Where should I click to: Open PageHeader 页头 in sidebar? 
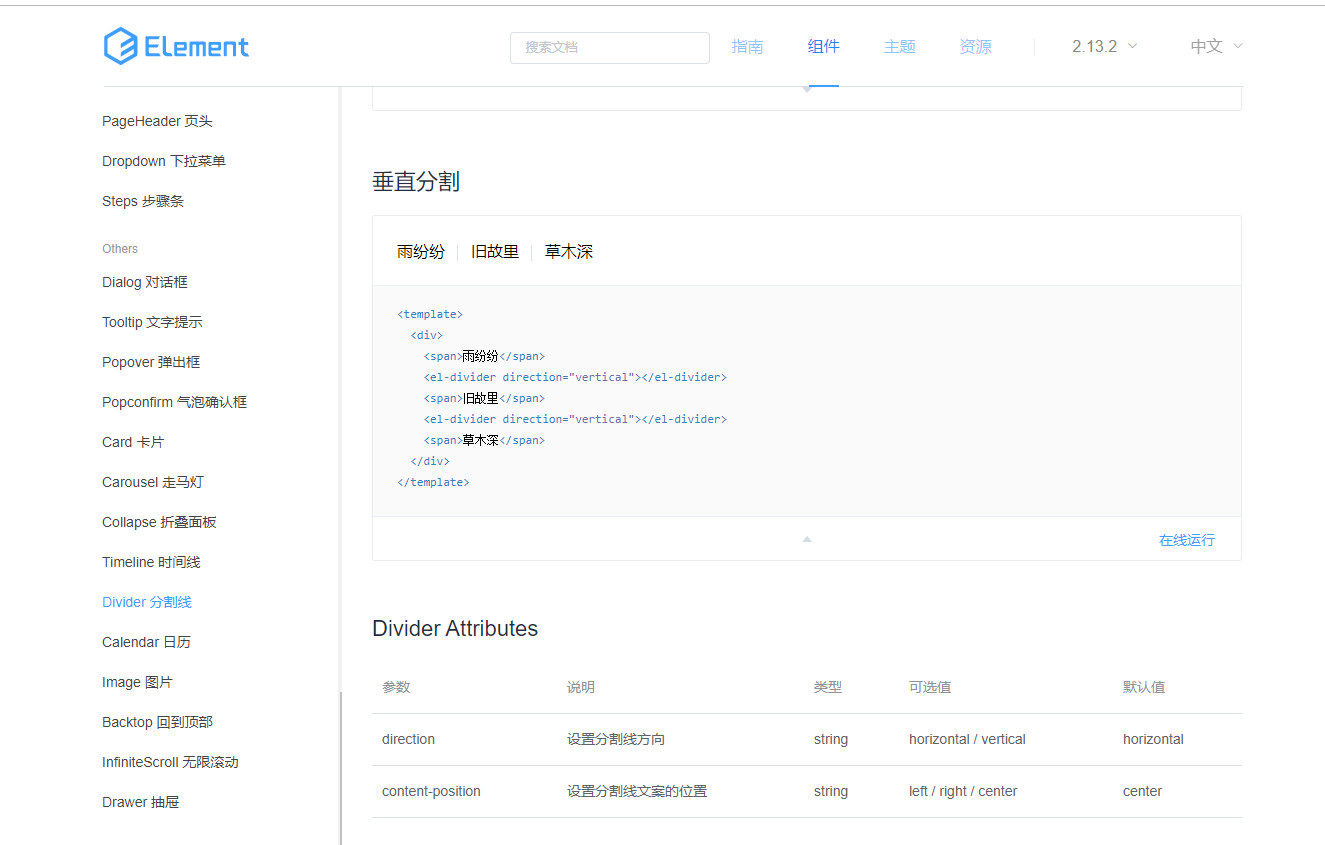pyautogui.click(x=157, y=121)
